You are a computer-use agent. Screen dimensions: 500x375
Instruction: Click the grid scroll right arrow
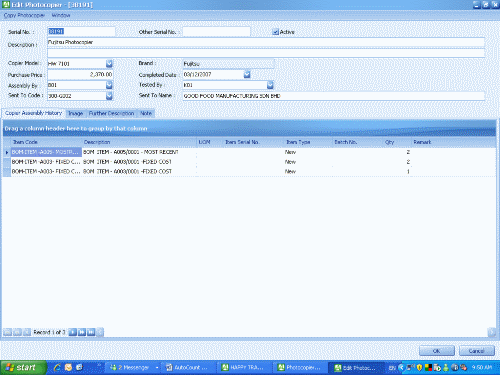click(x=491, y=332)
